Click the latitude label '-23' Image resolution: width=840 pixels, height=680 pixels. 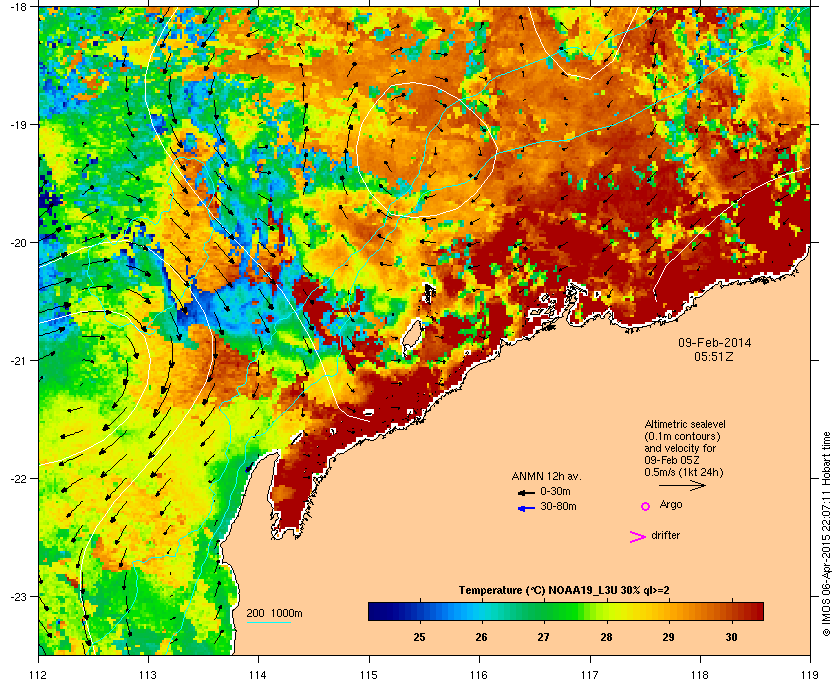pos(18,596)
